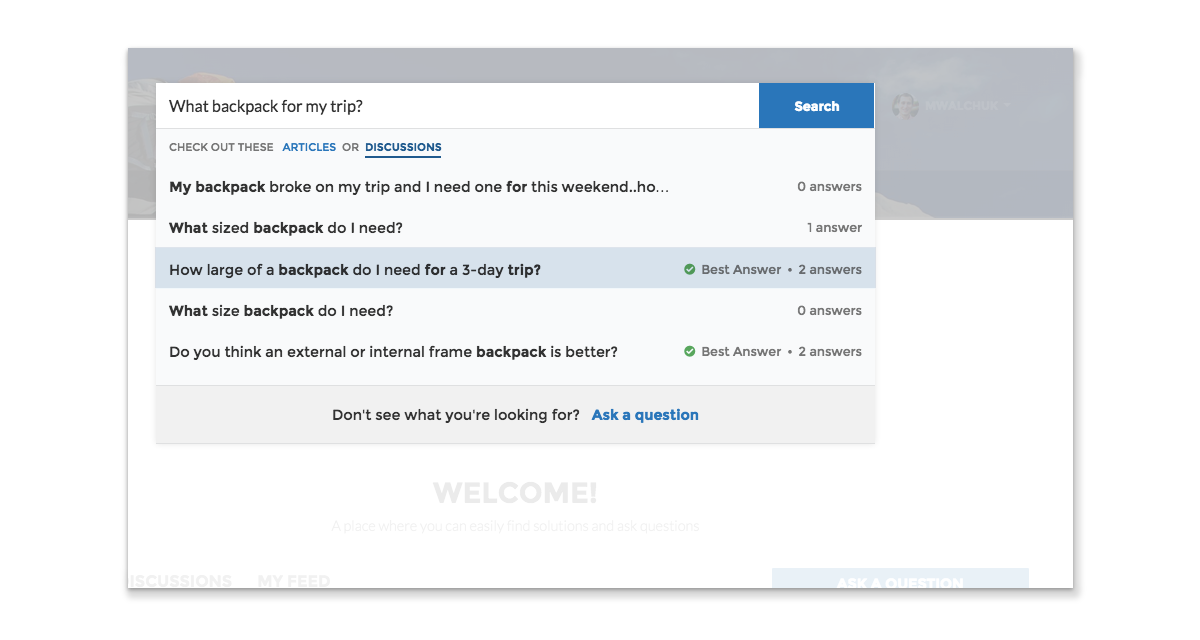
Task: Open external or internal frame backpack discussion
Action: click(x=393, y=352)
